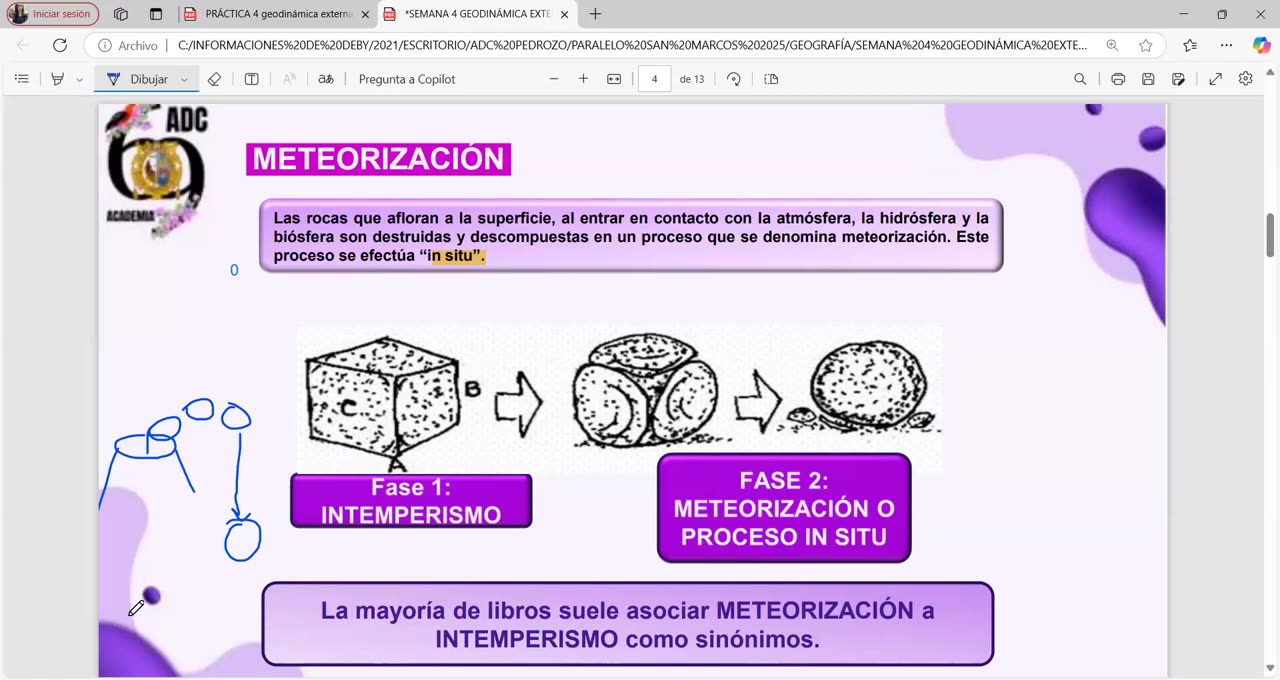Click the Fase 1: INTEMPERISMO label
1280x680 pixels.
(411, 501)
